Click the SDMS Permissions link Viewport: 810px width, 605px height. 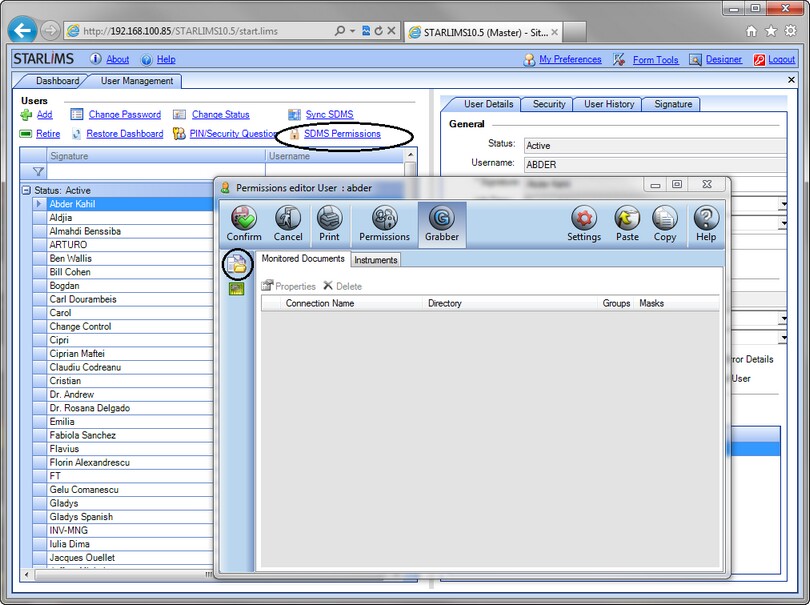(x=342, y=134)
